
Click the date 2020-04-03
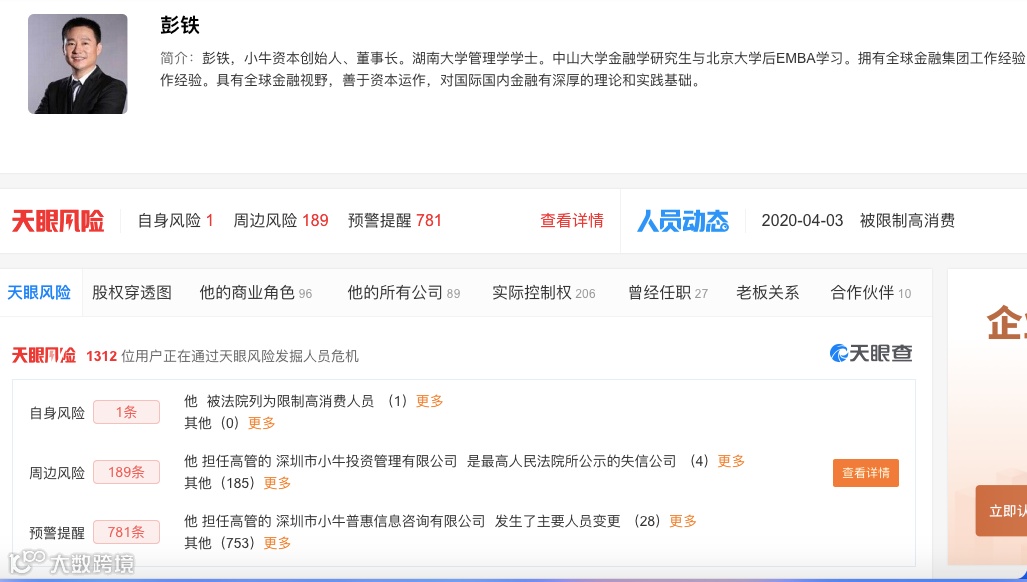[x=802, y=221]
